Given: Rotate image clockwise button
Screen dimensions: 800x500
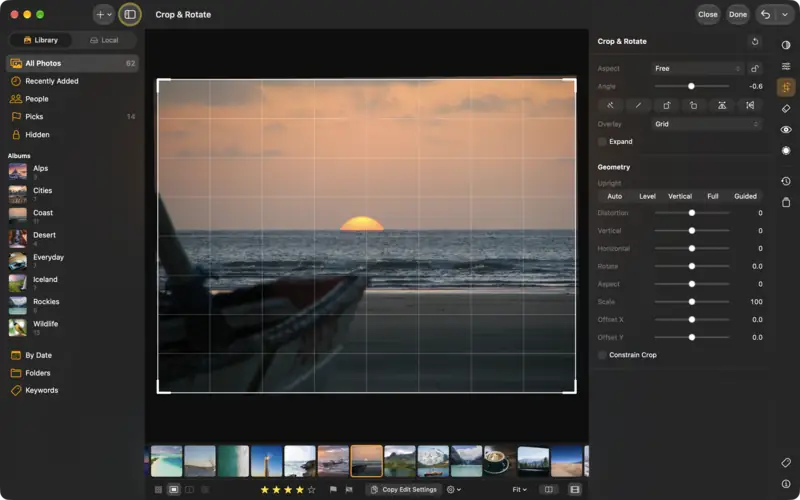Looking at the screenshot, I should click(x=666, y=105).
